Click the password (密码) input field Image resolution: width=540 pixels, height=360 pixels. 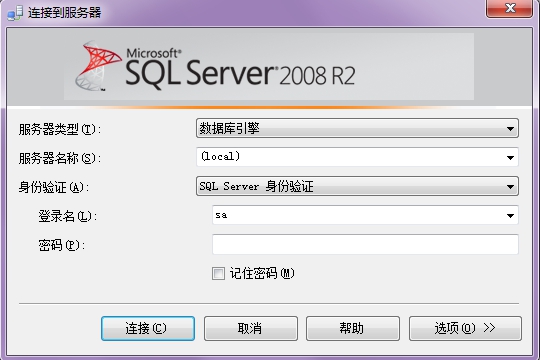pos(365,244)
